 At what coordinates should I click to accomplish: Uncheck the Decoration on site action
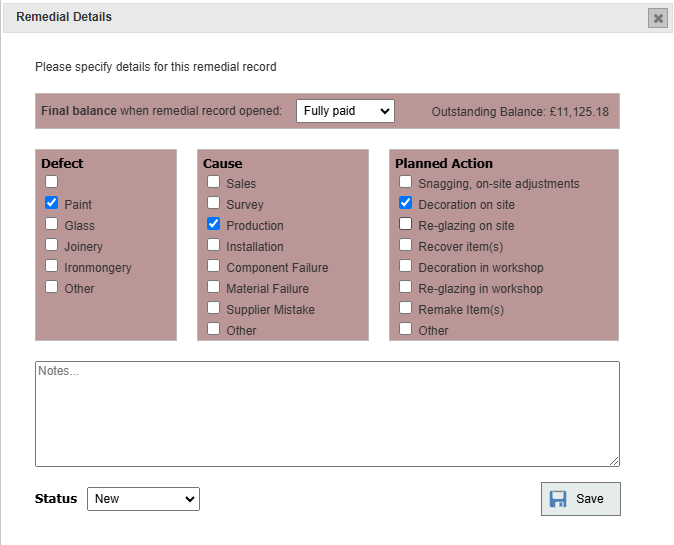click(406, 203)
